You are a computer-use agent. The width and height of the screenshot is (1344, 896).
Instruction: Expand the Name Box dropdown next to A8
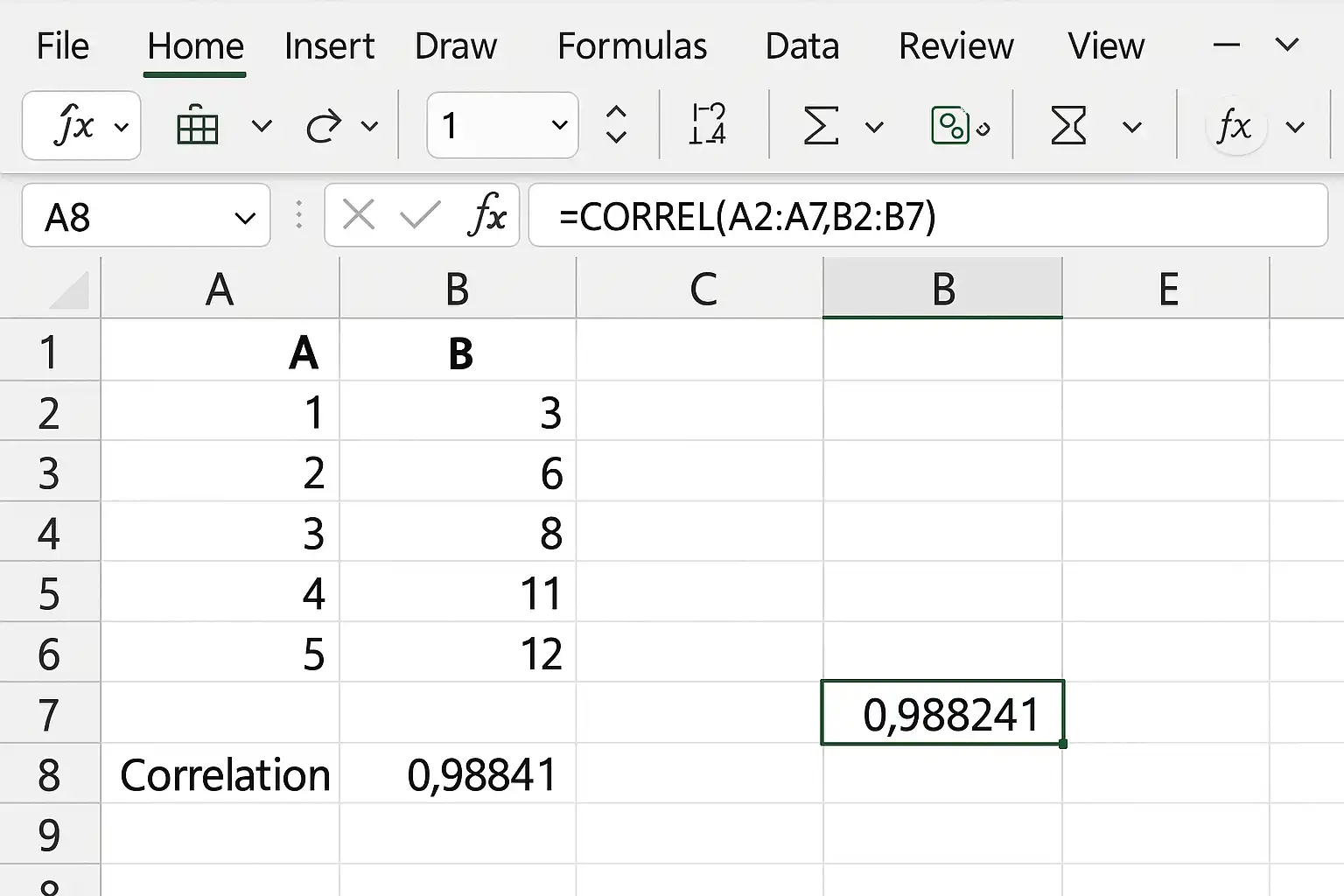(x=246, y=218)
